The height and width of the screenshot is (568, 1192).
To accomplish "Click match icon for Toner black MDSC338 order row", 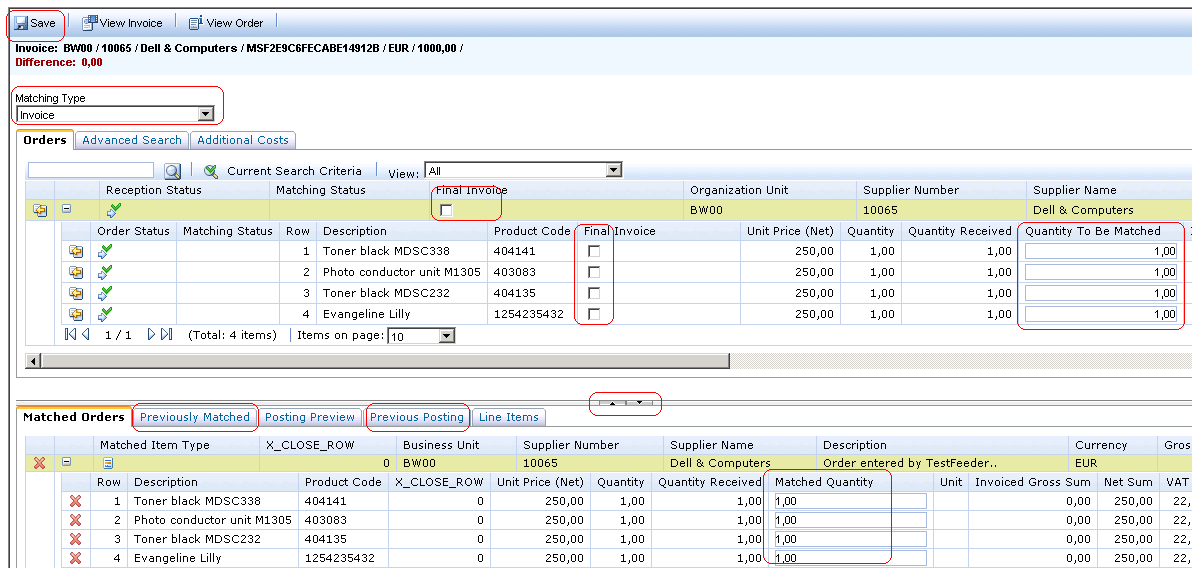I will click(x=76, y=251).
